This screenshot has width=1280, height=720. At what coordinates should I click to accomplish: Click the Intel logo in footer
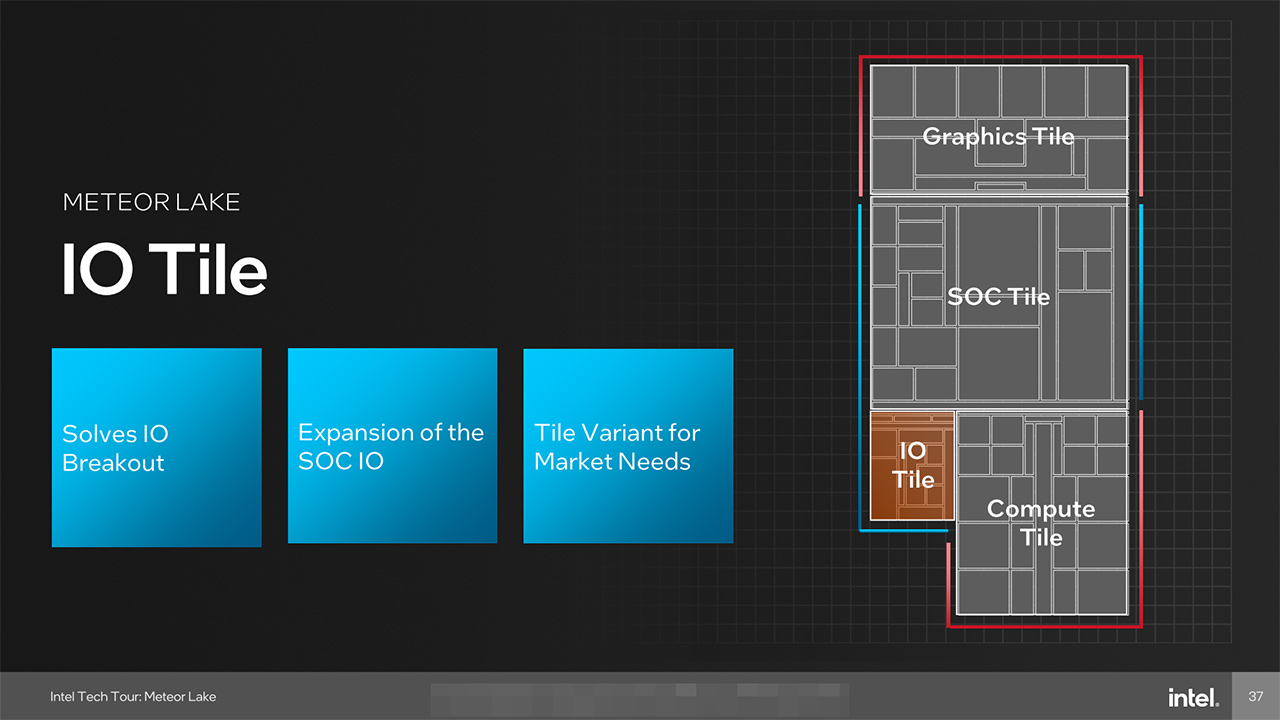point(1192,696)
